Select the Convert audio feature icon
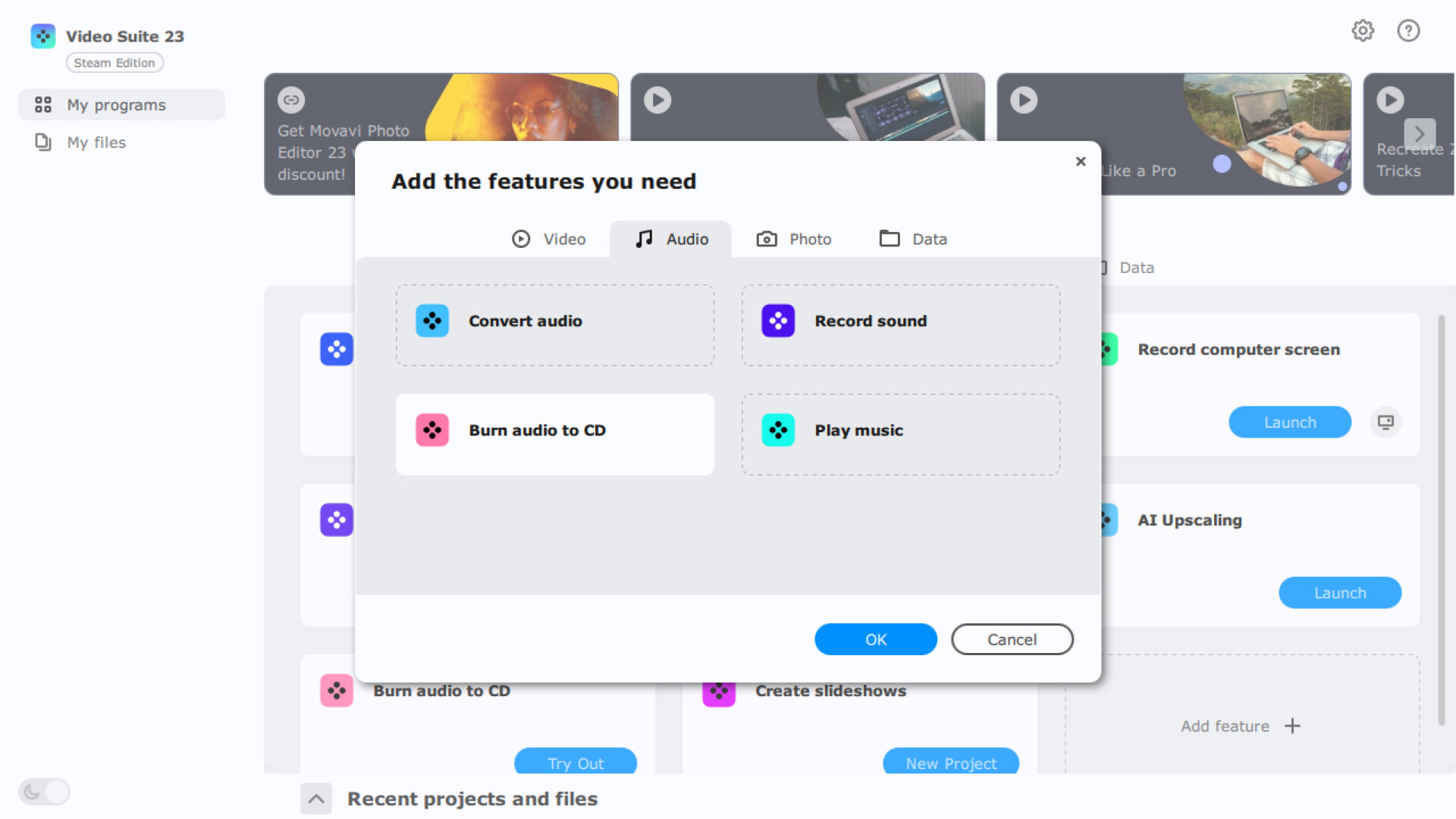 431,320
